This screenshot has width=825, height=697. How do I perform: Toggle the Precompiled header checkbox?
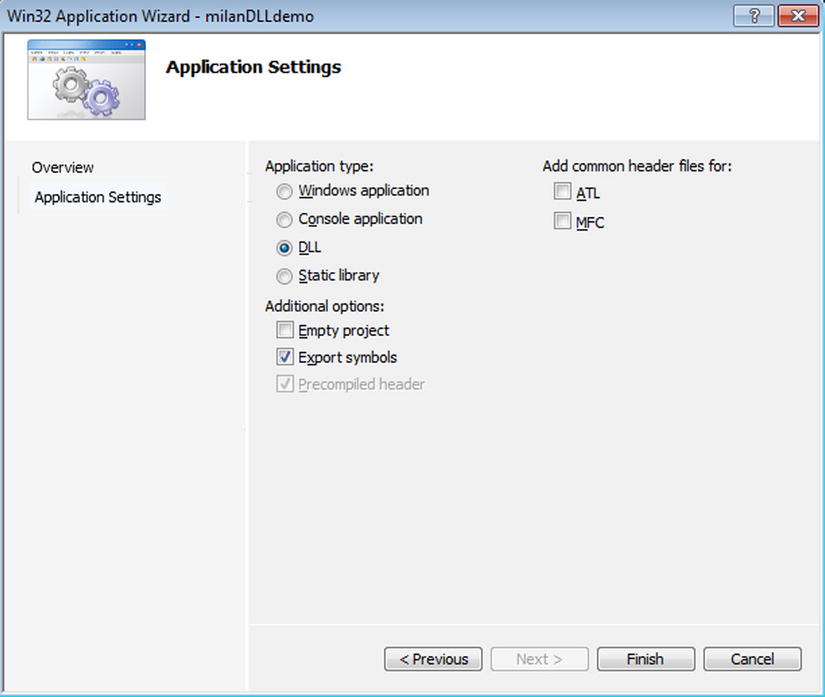coord(285,384)
